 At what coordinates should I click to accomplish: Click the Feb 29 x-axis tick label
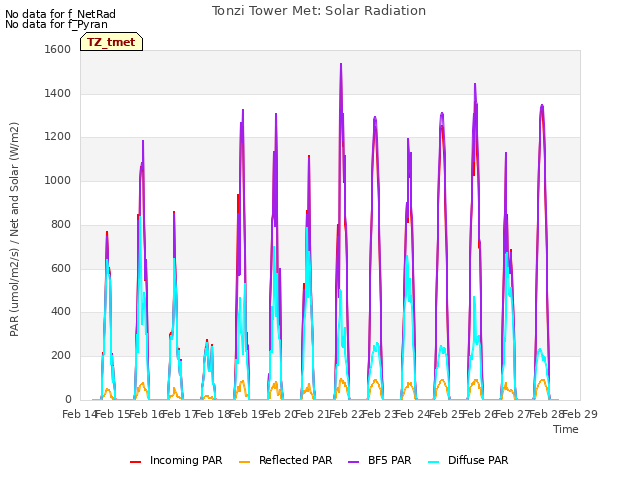point(580,414)
